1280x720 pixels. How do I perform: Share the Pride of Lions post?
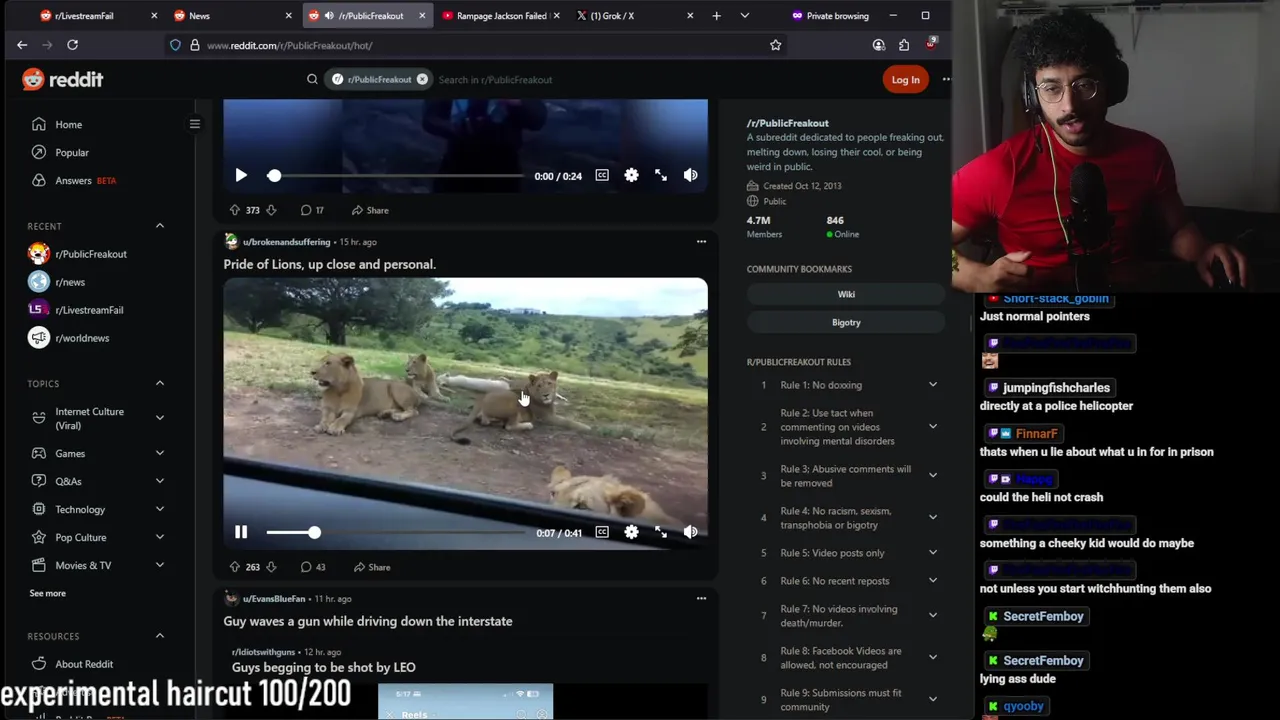372,567
